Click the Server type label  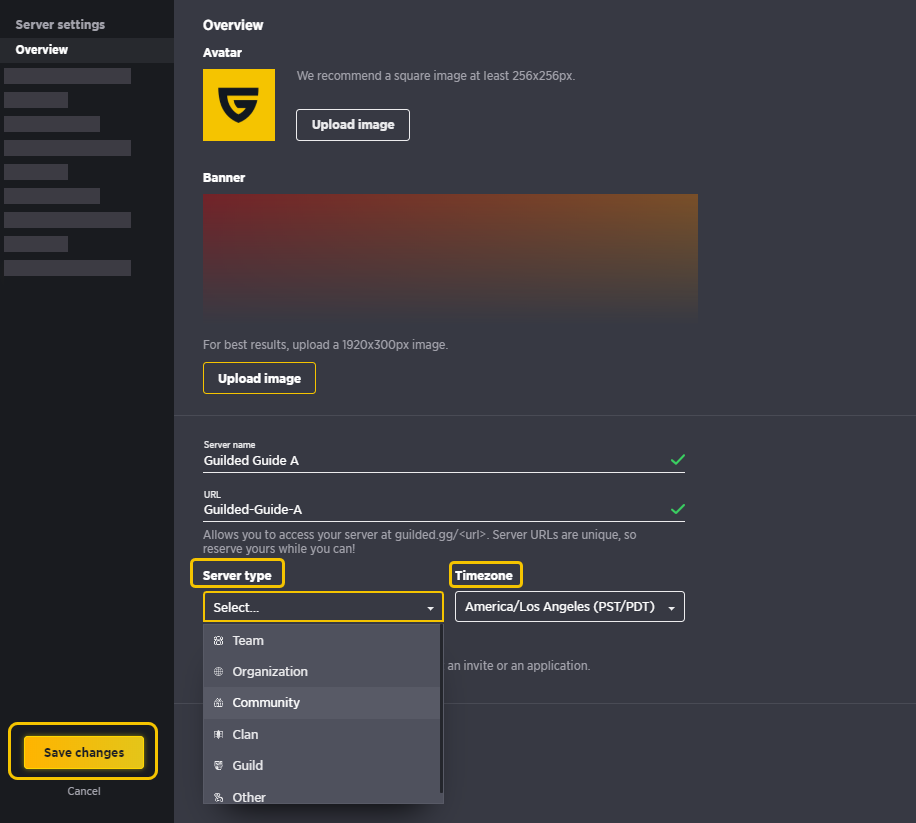pos(237,575)
